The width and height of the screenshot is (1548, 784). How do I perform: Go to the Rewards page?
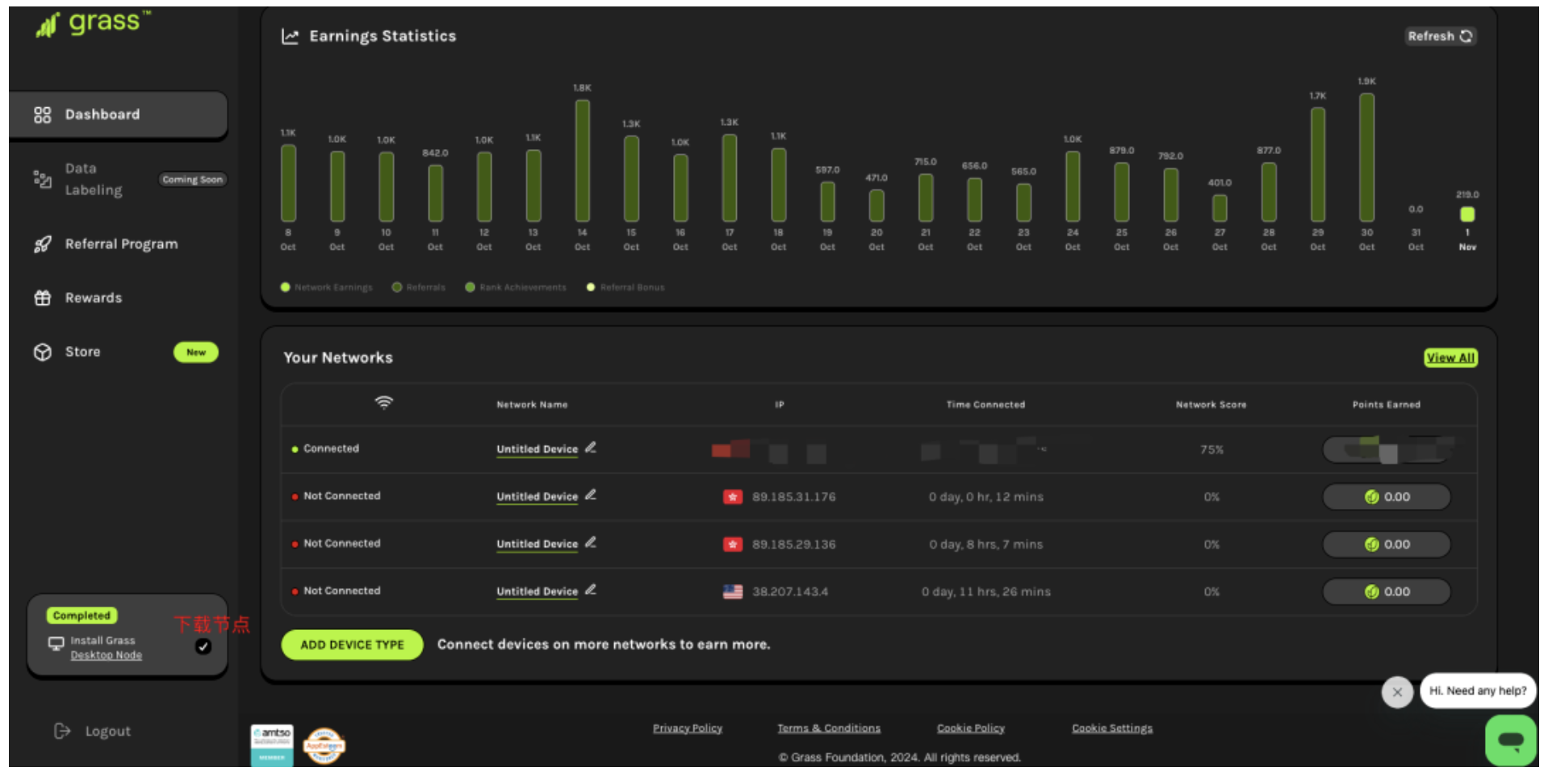pyautogui.click(x=94, y=298)
